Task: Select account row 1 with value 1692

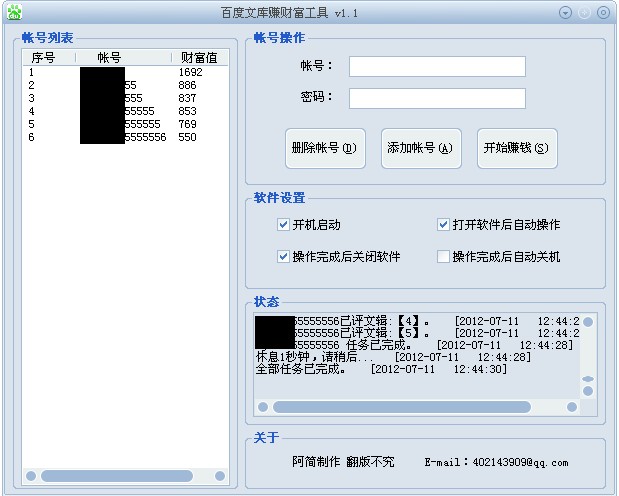Action: [x=125, y=72]
